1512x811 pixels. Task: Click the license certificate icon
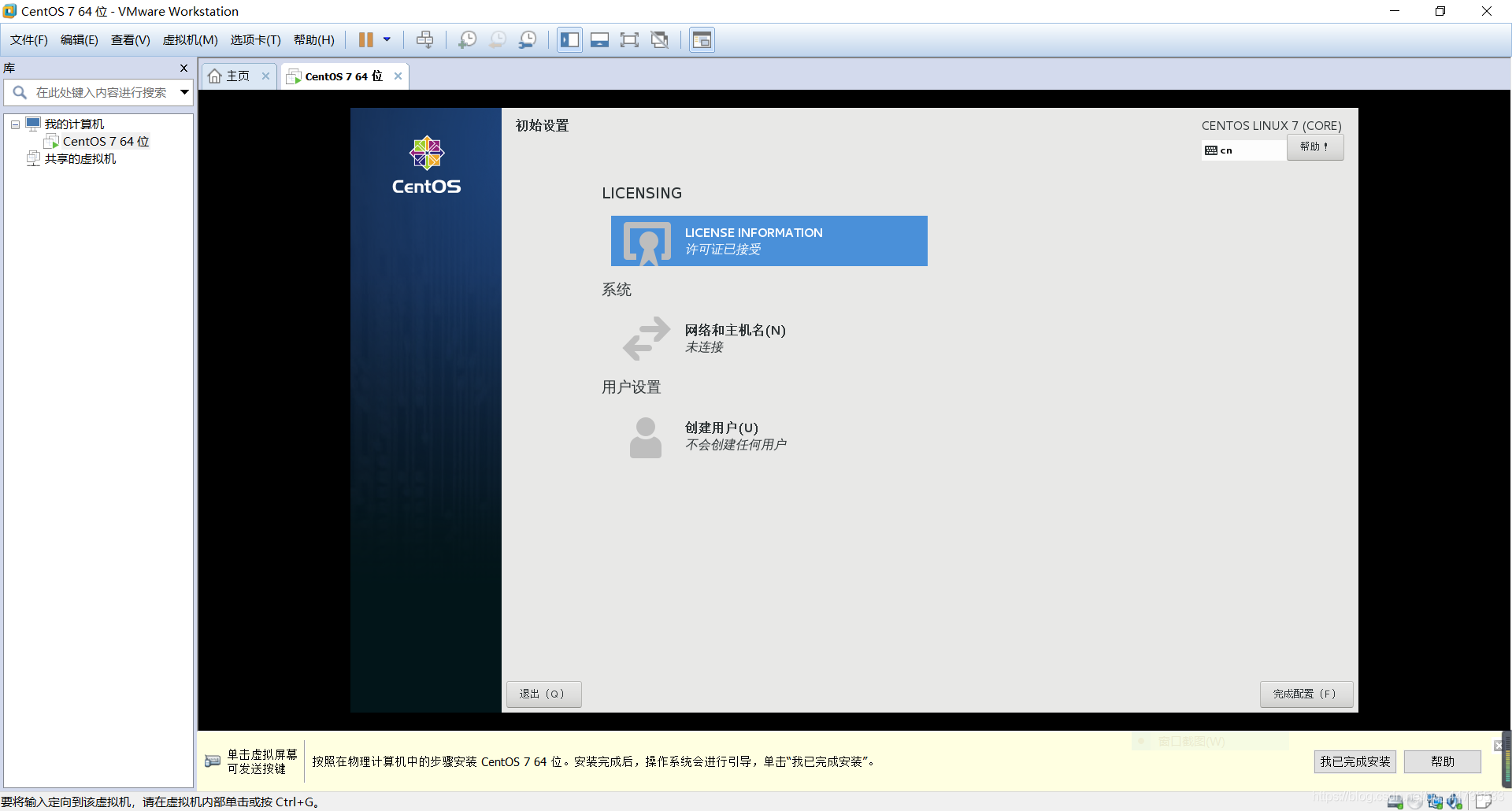647,243
